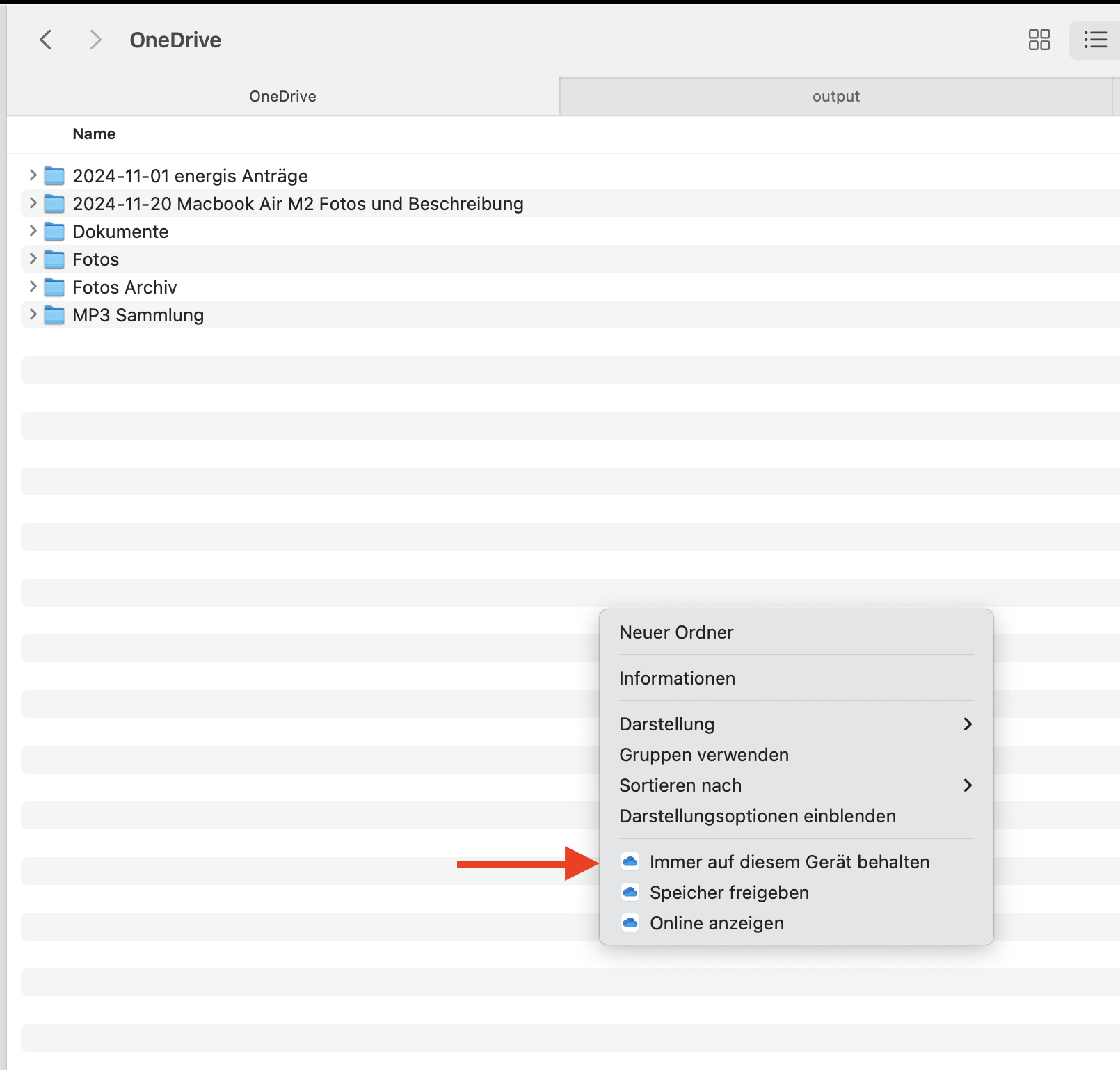
Task: Switch to the OneDrive tab
Action: (282, 96)
